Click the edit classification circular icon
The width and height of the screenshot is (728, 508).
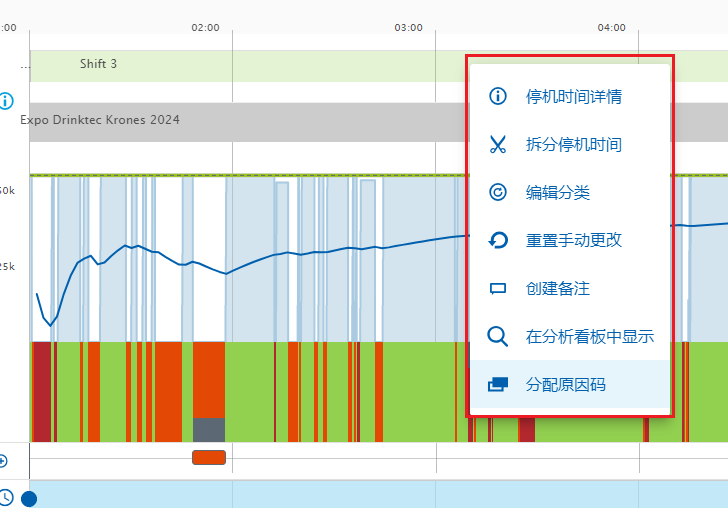pyautogui.click(x=497, y=193)
